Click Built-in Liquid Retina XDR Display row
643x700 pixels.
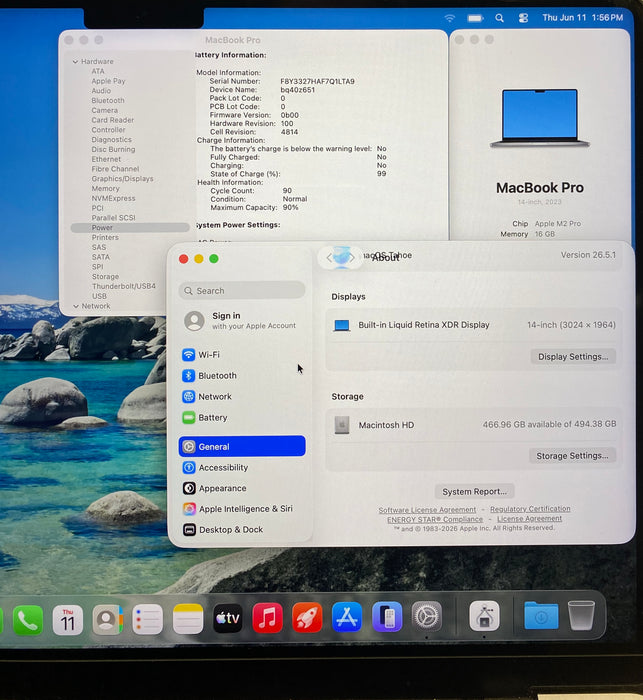(x=474, y=325)
